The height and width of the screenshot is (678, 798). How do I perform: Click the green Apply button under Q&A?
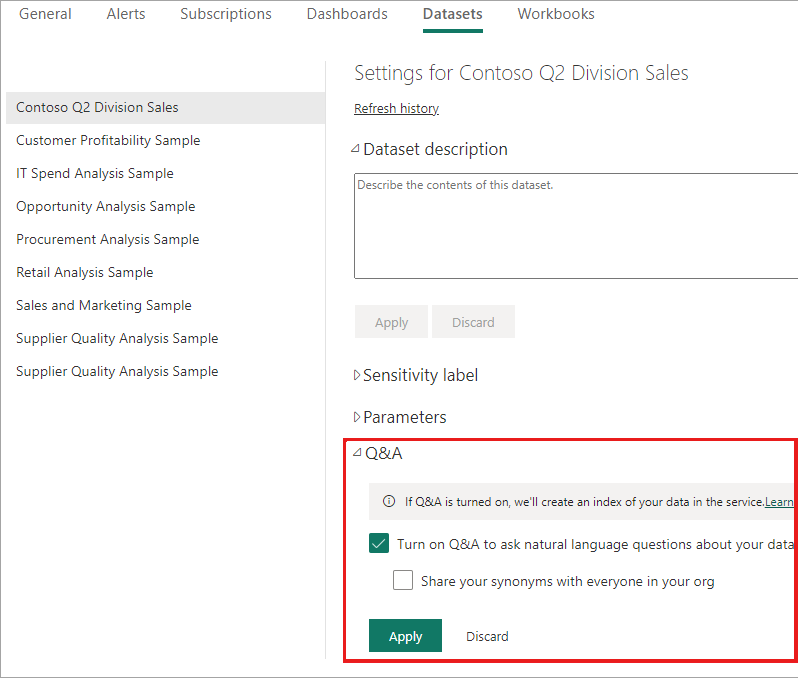tap(405, 636)
